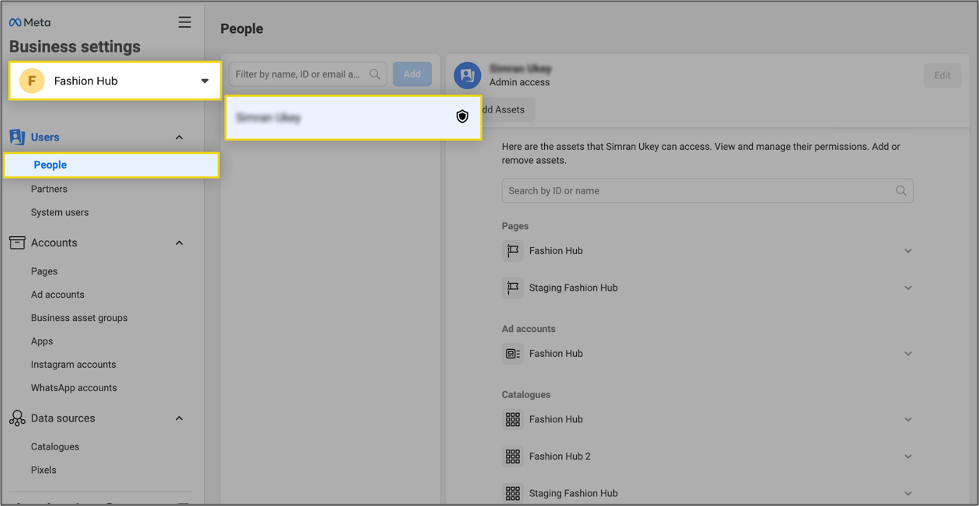Click the Edit button for admin access
The width and height of the screenshot is (979, 506).
942,76
